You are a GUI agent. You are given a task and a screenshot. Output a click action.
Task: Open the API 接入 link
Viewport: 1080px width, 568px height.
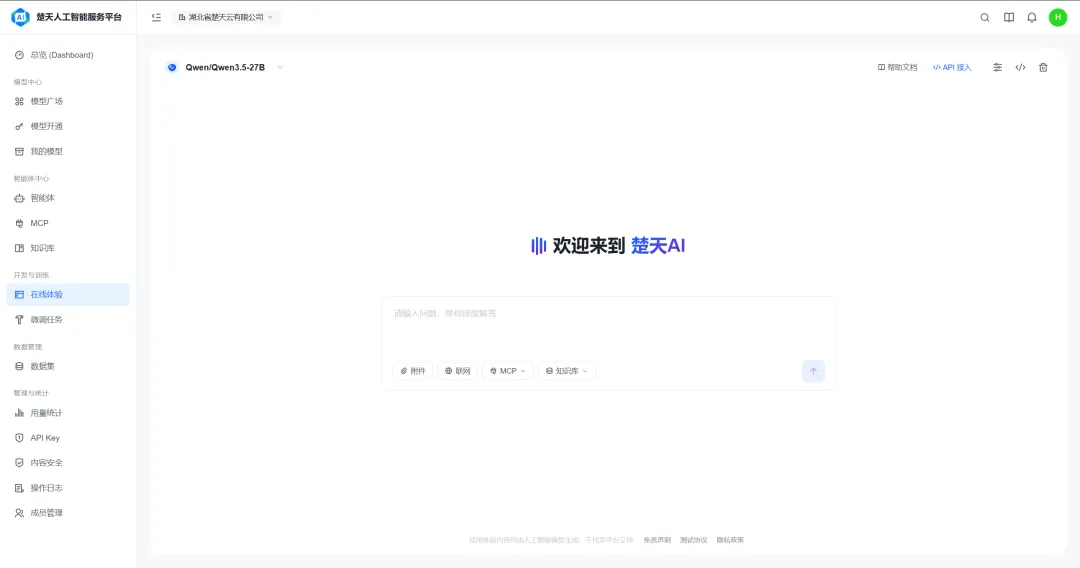pos(952,67)
